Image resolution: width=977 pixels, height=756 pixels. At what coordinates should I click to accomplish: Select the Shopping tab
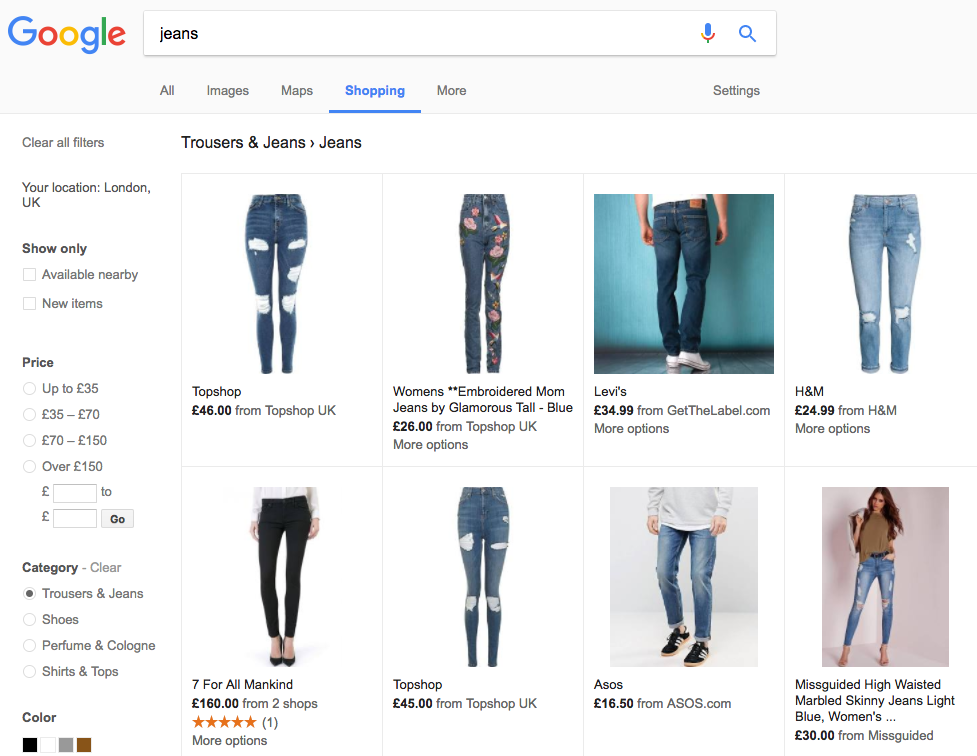click(375, 90)
